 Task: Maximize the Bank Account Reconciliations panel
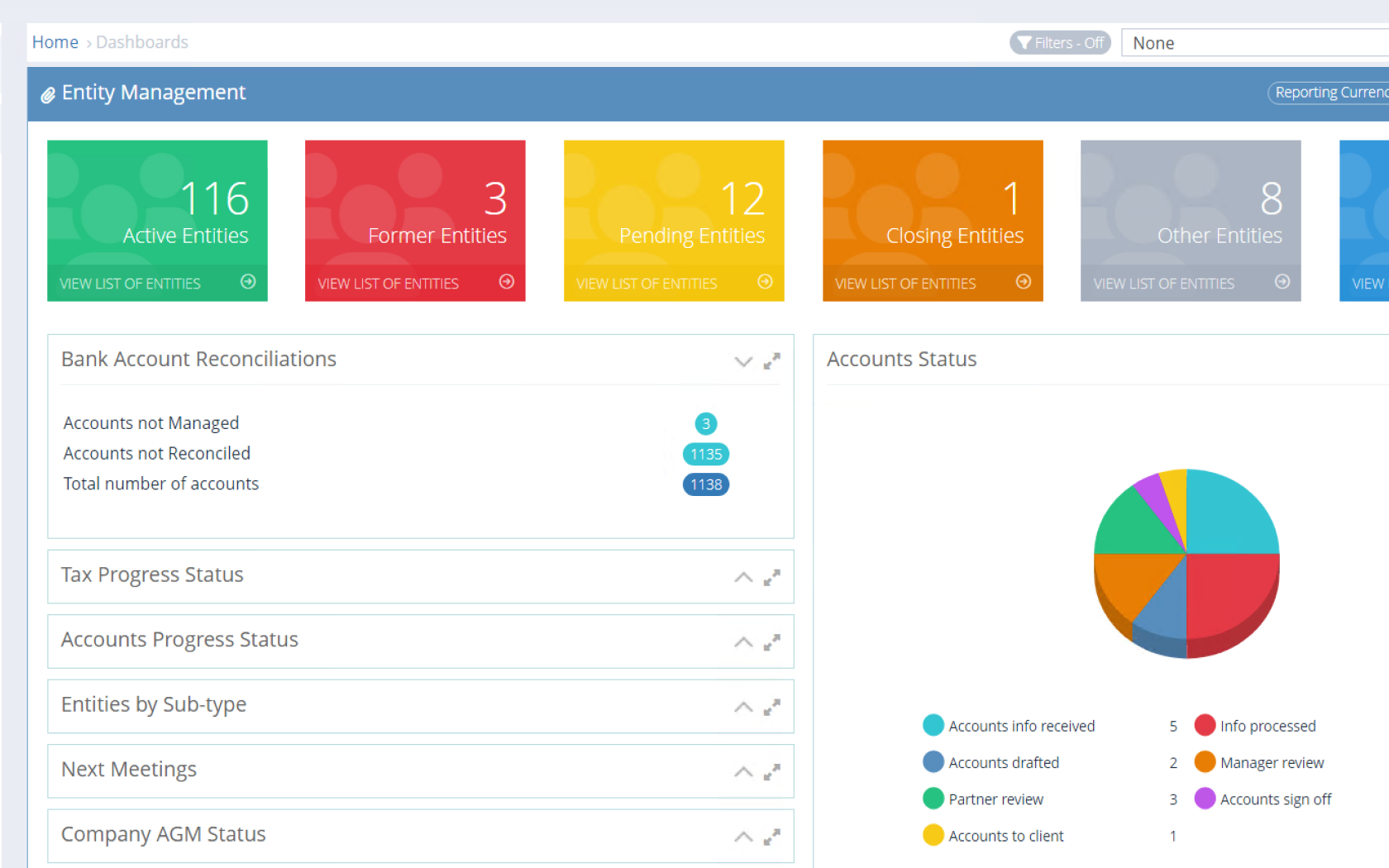[x=772, y=361]
